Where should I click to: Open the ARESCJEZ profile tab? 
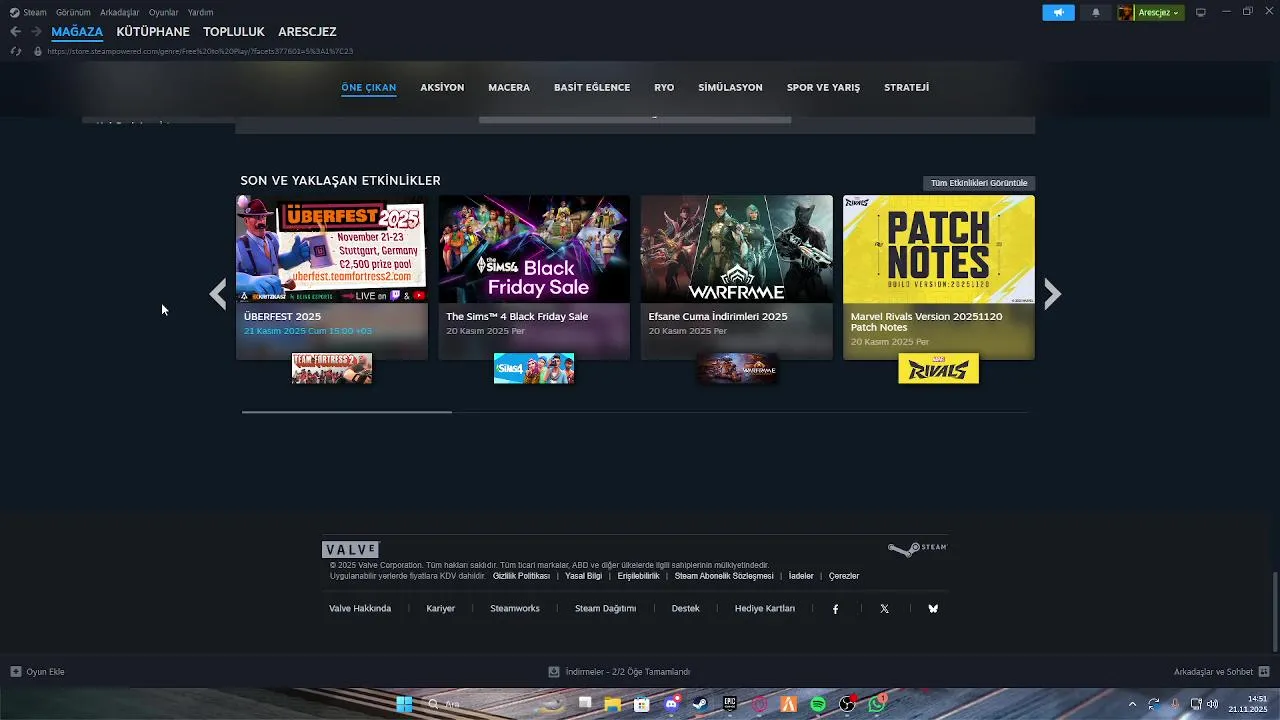pyautogui.click(x=307, y=32)
